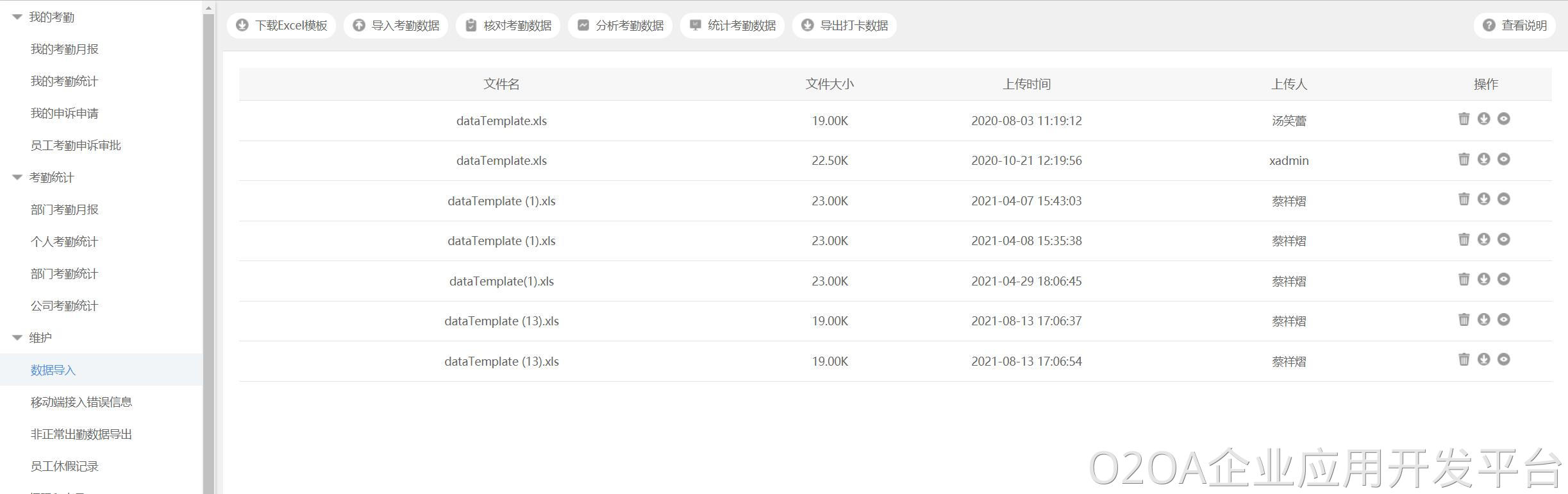This screenshot has height=494, width=1568.
Task: Download the file uploaded by xadmin
Action: pos(1483,159)
